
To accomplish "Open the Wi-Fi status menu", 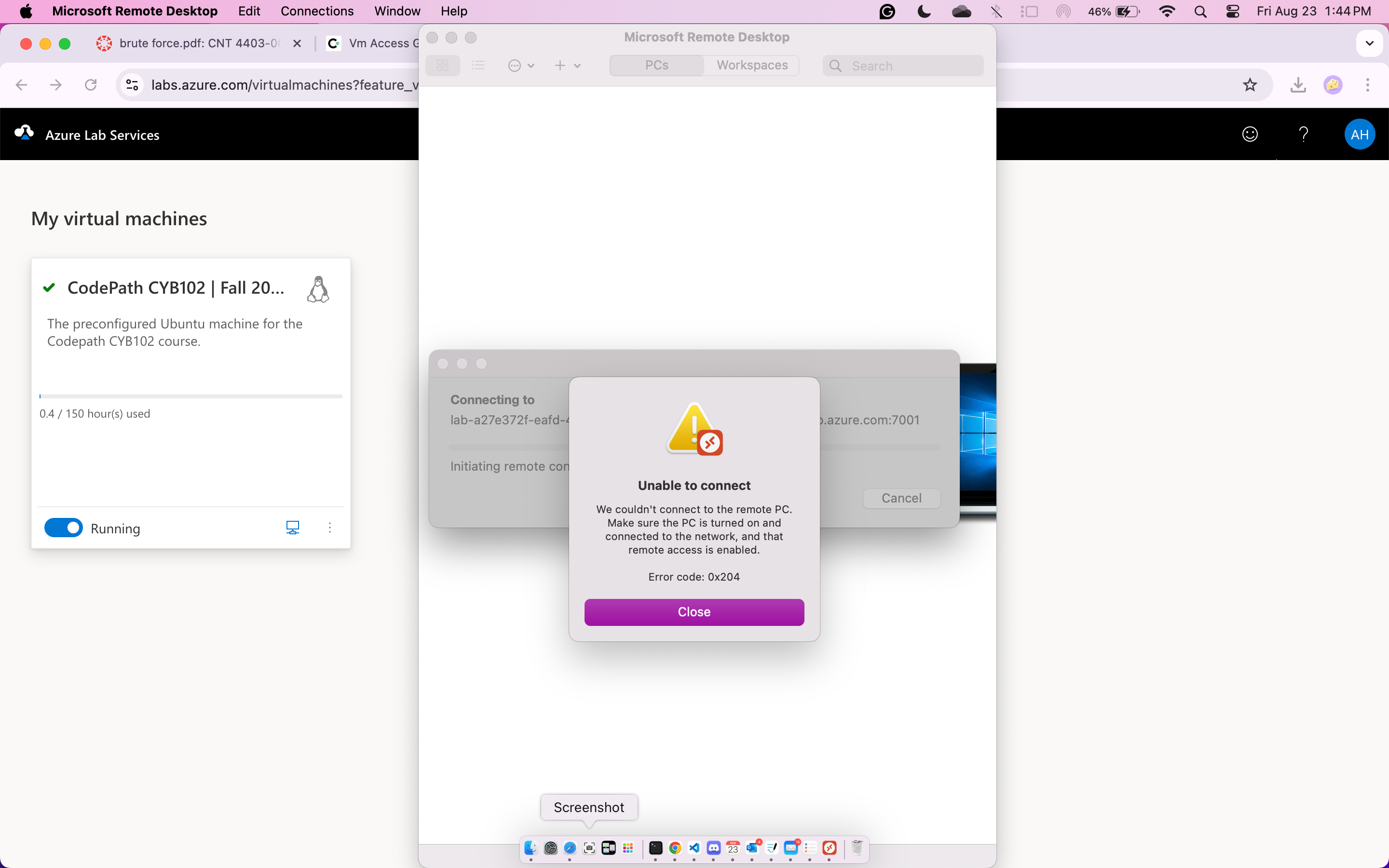I will pos(1167,12).
